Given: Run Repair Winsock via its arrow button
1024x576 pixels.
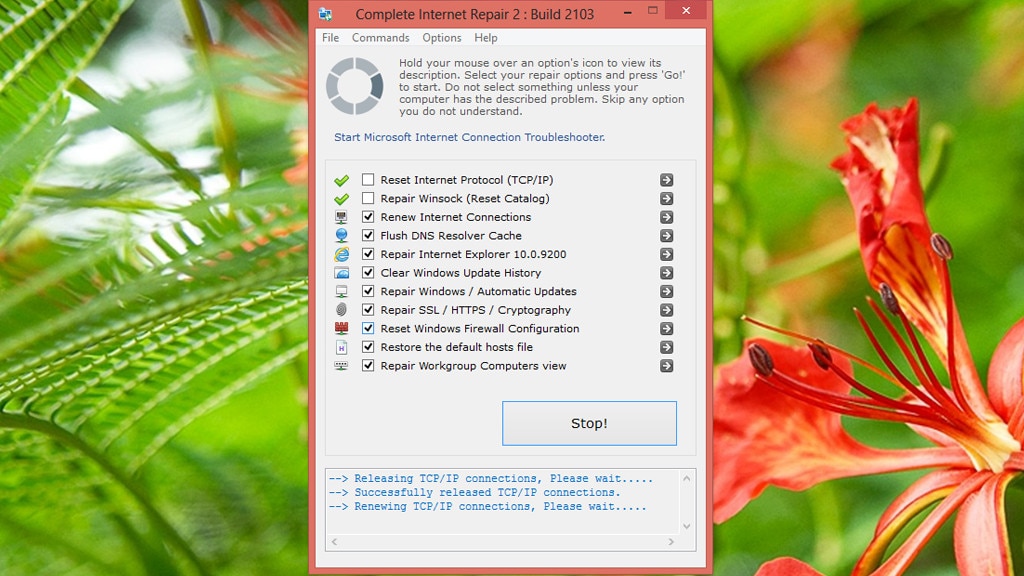Looking at the screenshot, I should coord(666,199).
